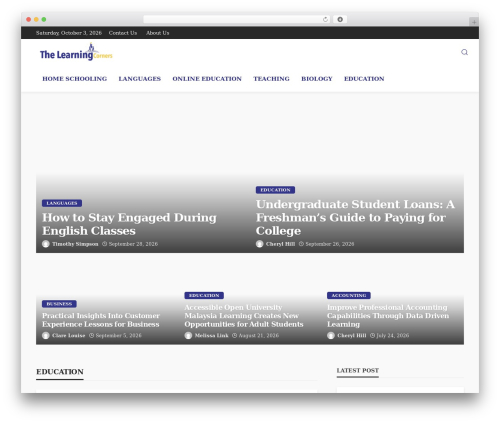Image resolution: width=500 pixels, height=423 pixels.
Task: Click the Education section heading
Action: coord(60,372)
